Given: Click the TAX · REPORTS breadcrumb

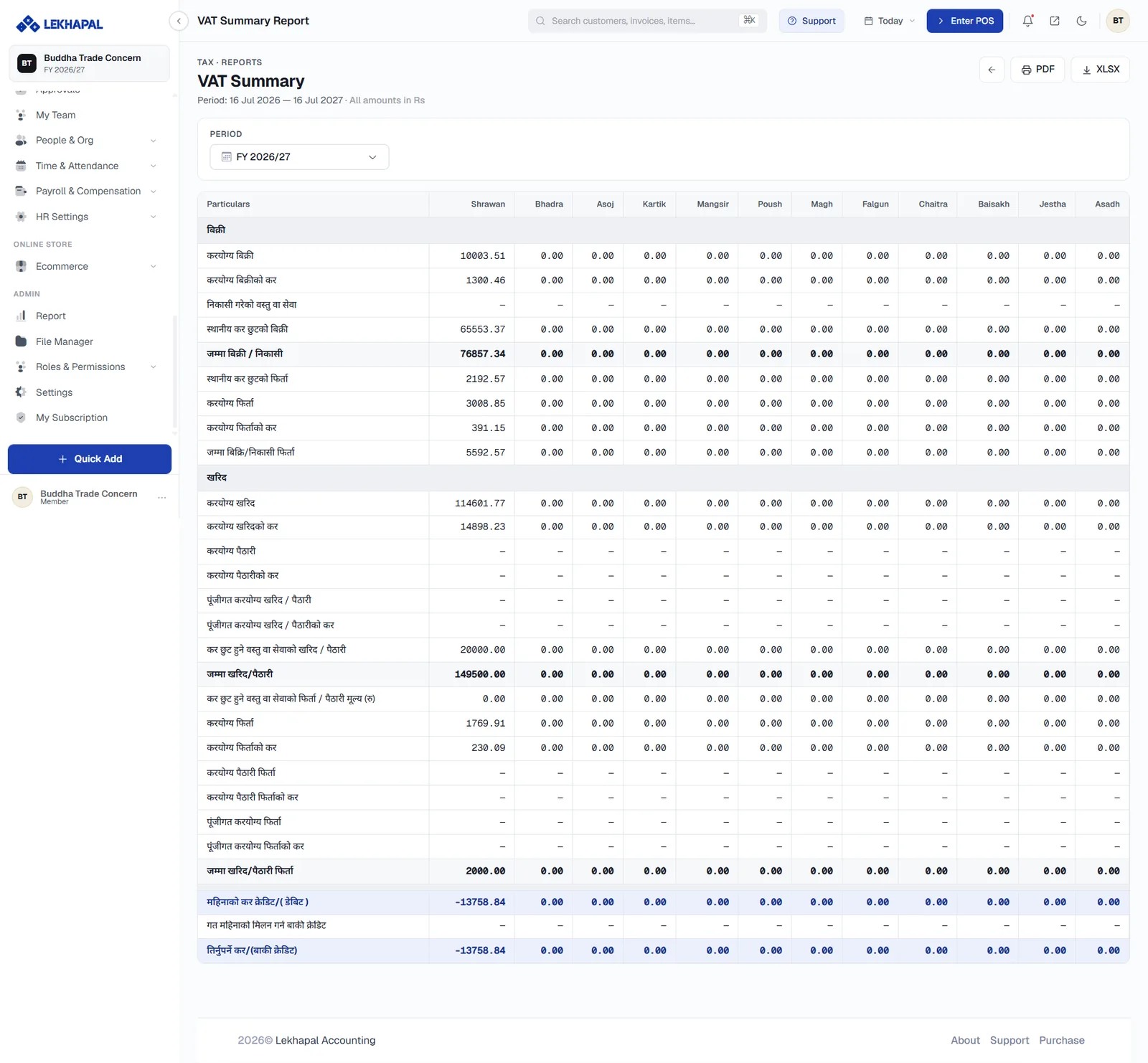Looking at the screenshot, I should click(230, 62).
